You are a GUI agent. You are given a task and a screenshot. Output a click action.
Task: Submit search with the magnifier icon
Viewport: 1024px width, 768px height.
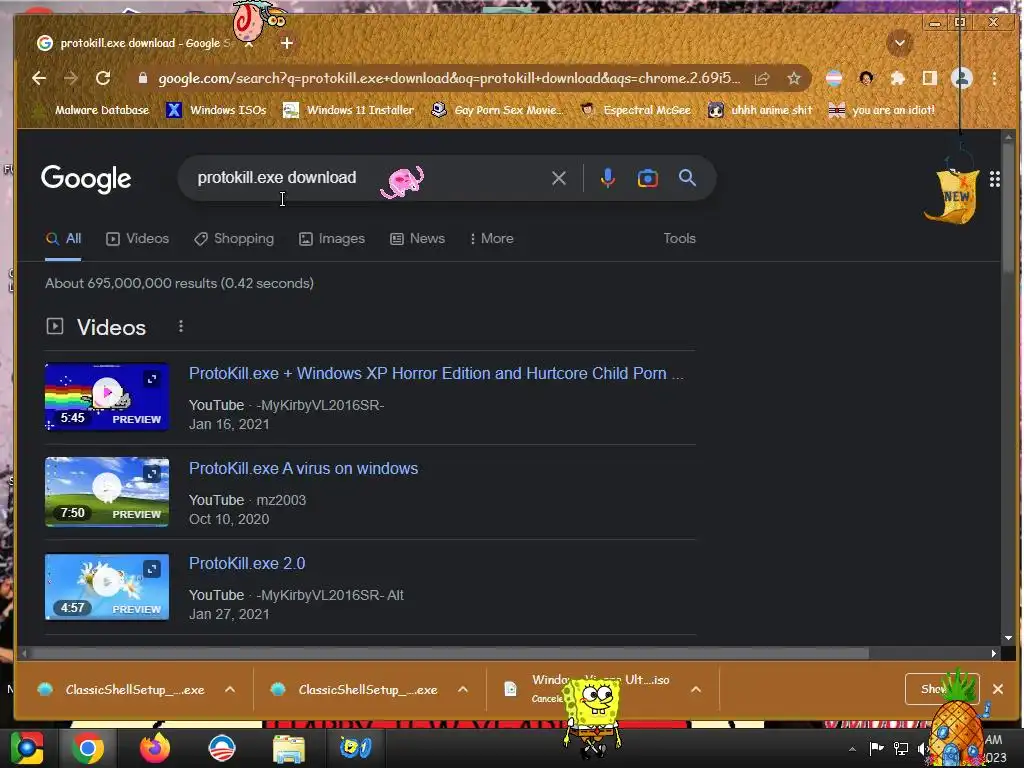pyautogui.click(x=687, y=178)
